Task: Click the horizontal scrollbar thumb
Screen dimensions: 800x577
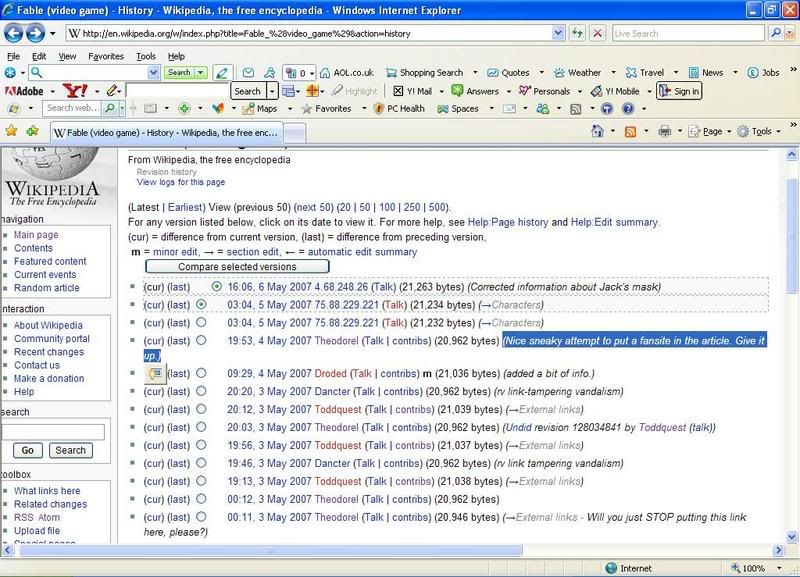Action: (271, 550)
